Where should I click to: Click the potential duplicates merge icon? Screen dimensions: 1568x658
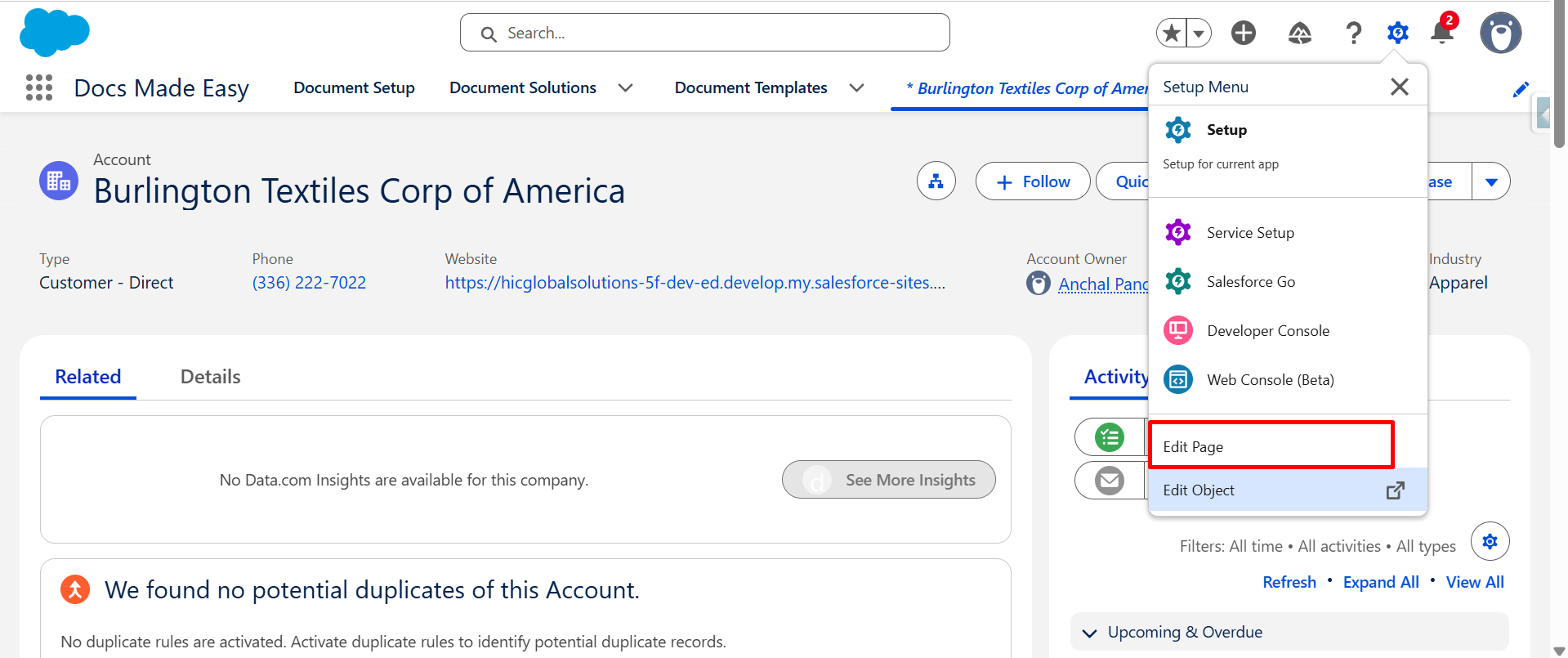point(75,589)
